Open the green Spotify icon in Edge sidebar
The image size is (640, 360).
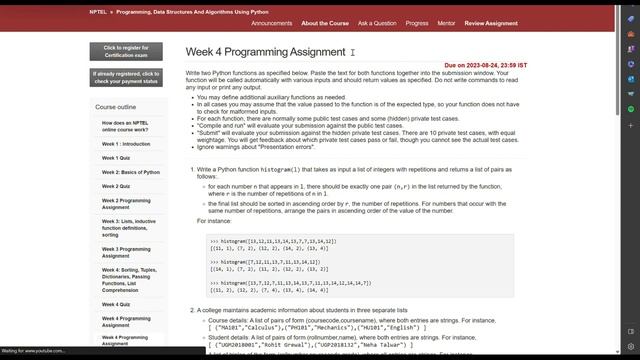tap(631, 109)
